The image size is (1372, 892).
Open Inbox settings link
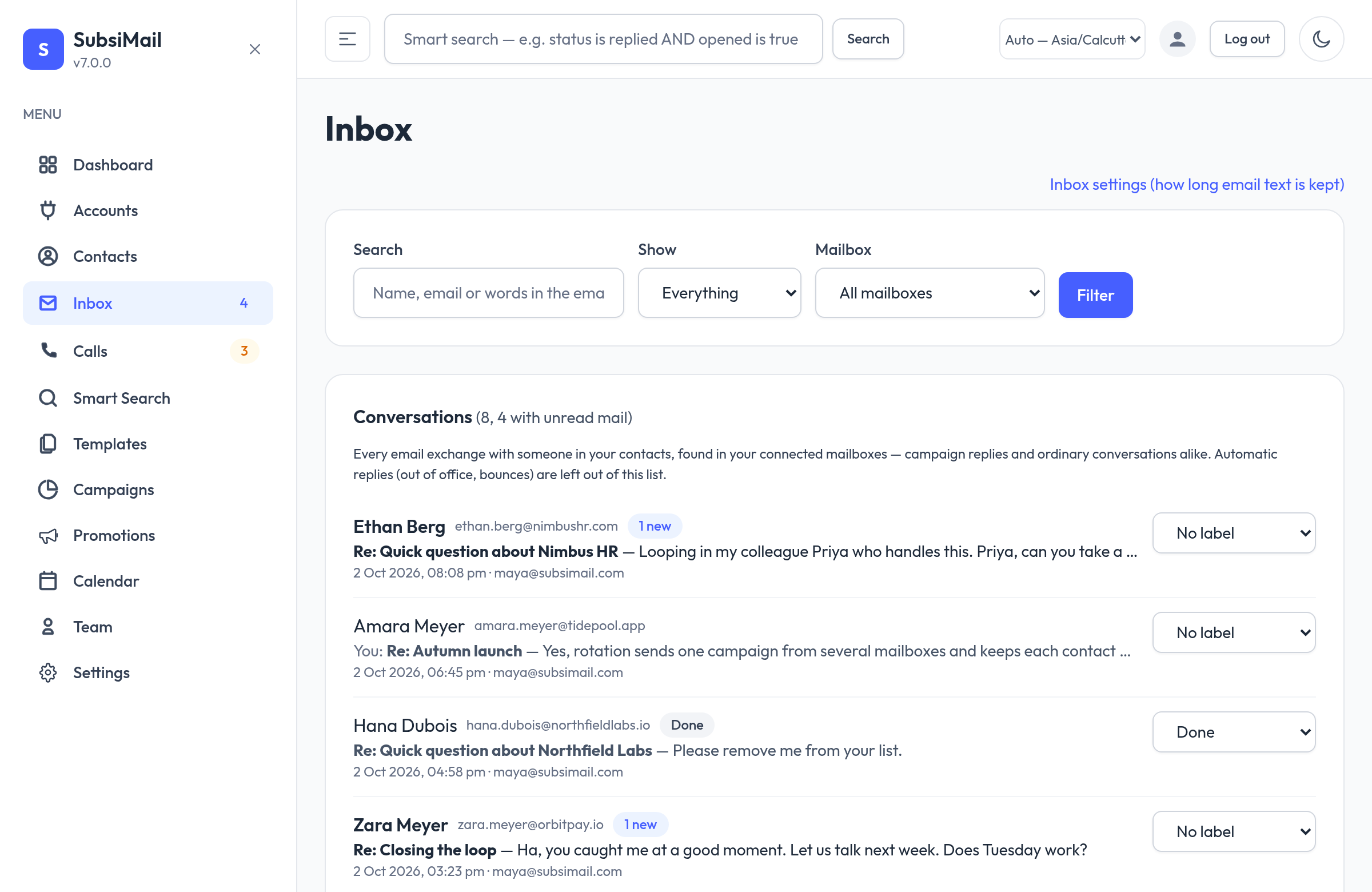pyautogui.click(x=1196, y=185)
